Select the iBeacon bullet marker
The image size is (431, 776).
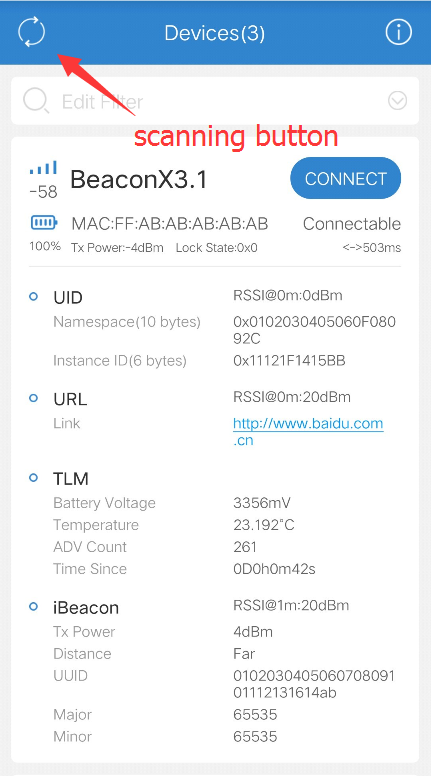click(34, 606)
